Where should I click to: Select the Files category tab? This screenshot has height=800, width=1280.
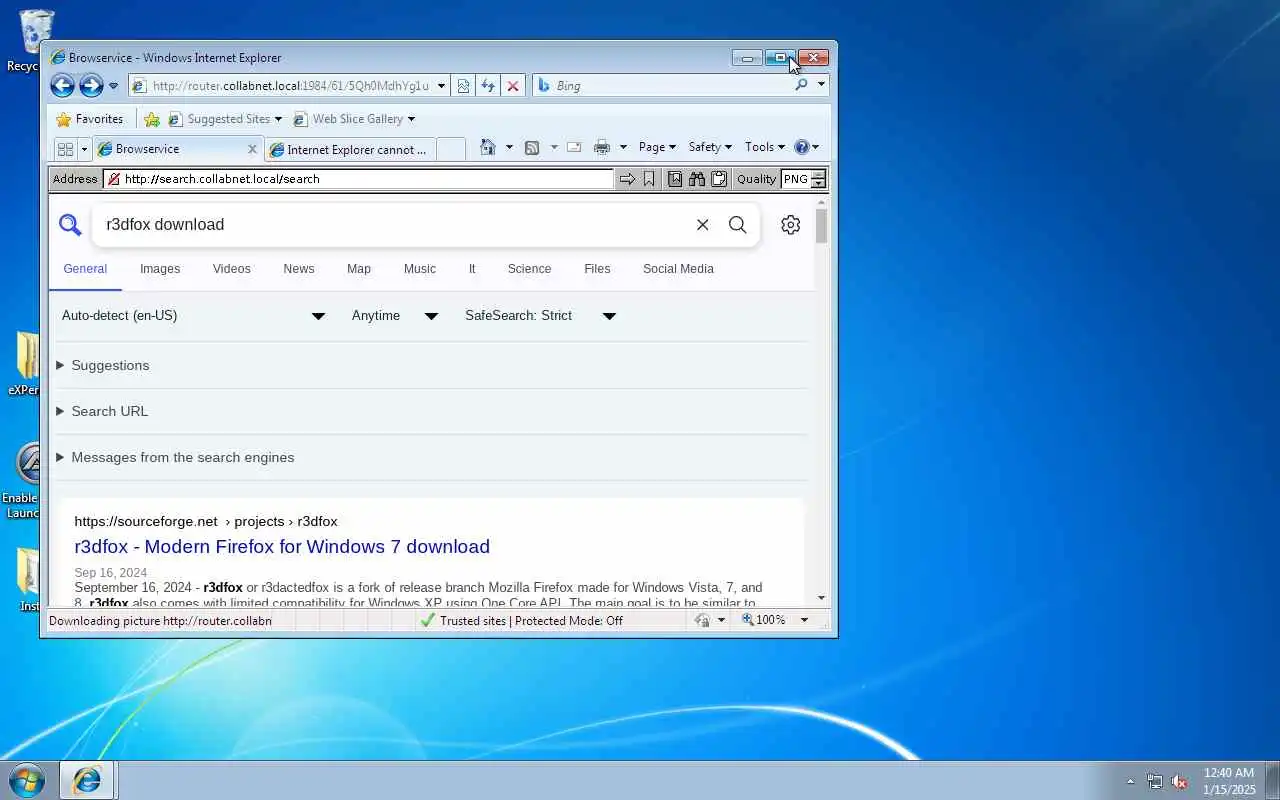point(597,269)
